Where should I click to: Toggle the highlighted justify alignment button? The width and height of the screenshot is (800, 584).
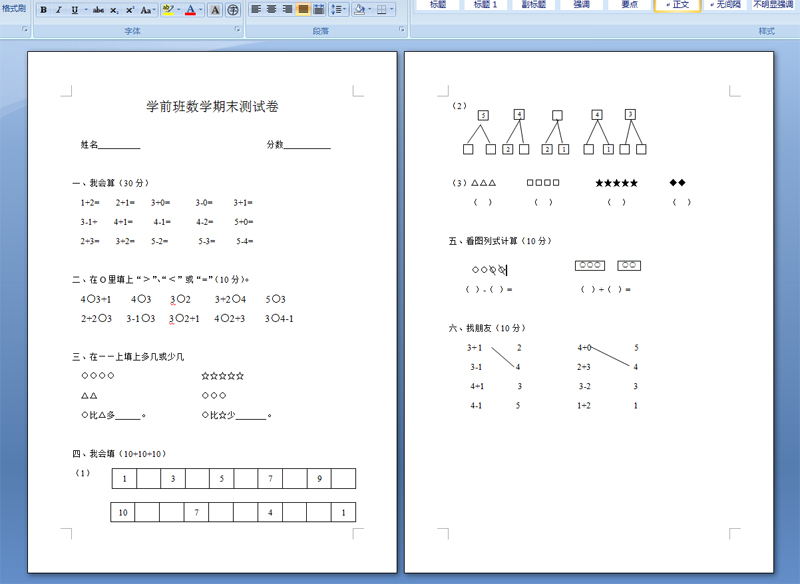(303, 9)
